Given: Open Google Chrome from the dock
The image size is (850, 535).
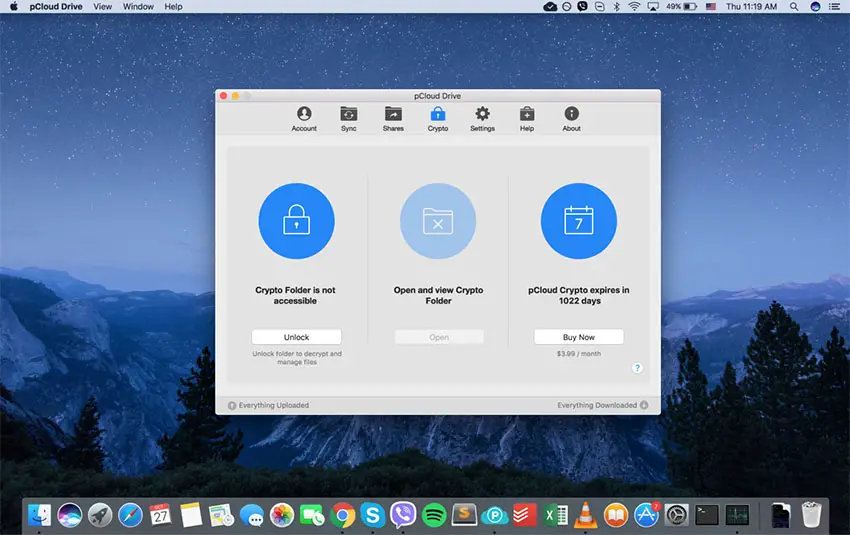Looking at the screenshot, I should (x=343, y=515).
